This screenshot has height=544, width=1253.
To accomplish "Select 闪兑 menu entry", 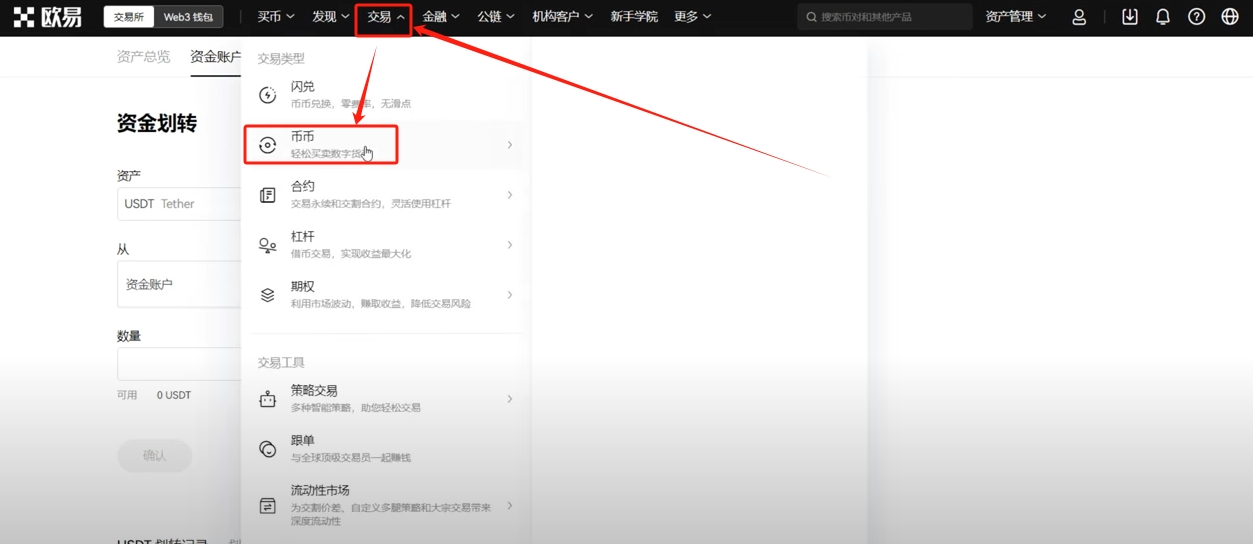I will pyautogui.click(x=385, y=95).
